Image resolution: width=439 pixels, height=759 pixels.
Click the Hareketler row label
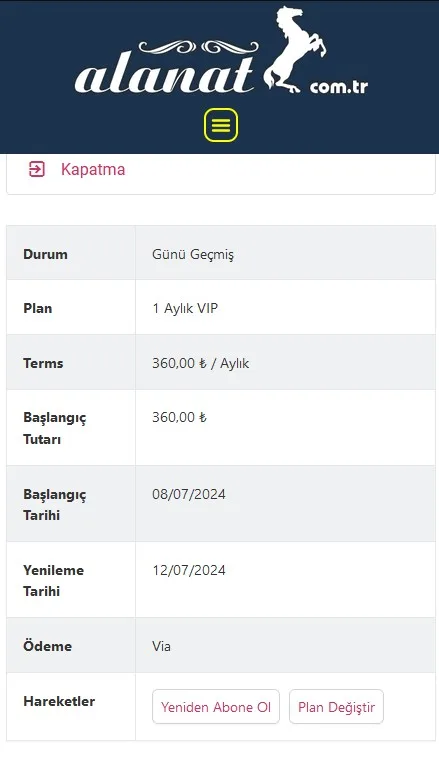pos(59,701)
